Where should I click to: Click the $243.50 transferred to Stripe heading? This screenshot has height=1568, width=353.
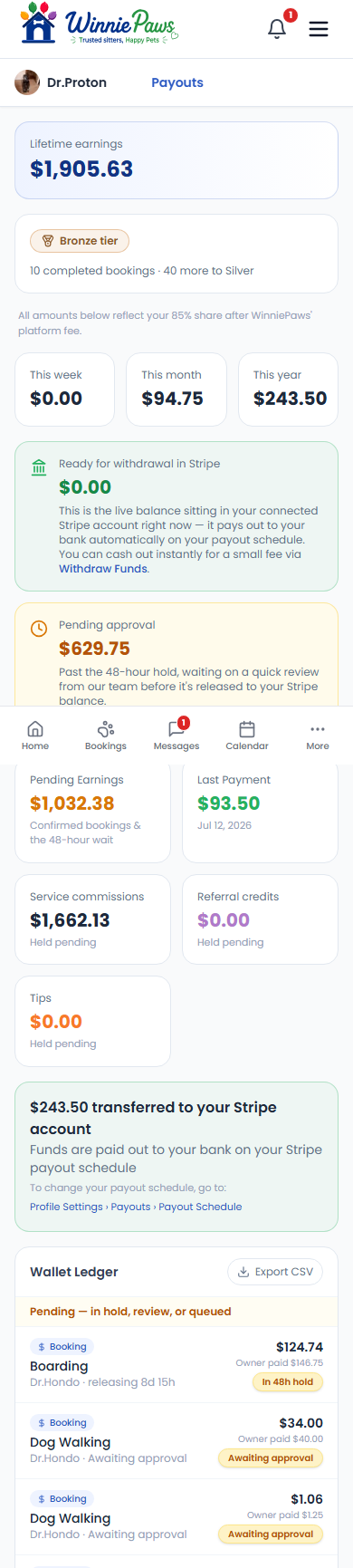[x=153, y=1118]
